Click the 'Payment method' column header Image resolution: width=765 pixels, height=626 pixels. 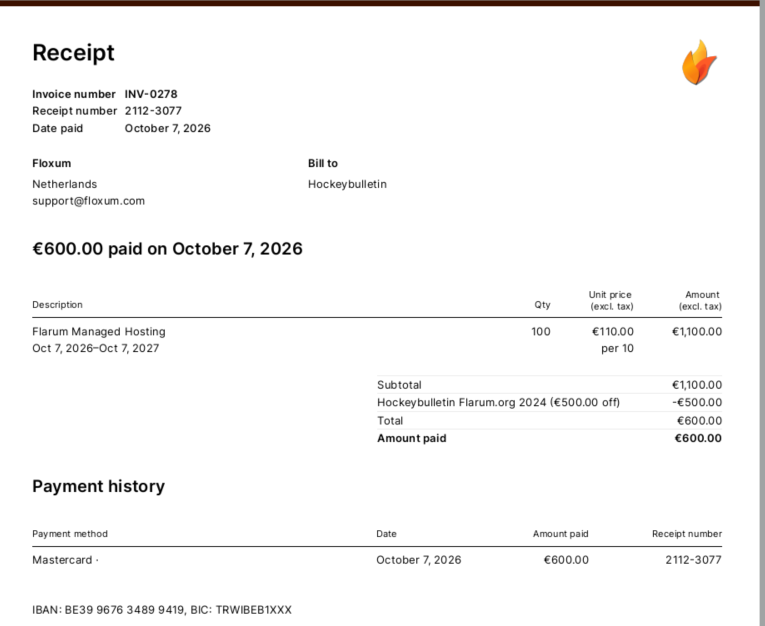(x=70, y=534)
